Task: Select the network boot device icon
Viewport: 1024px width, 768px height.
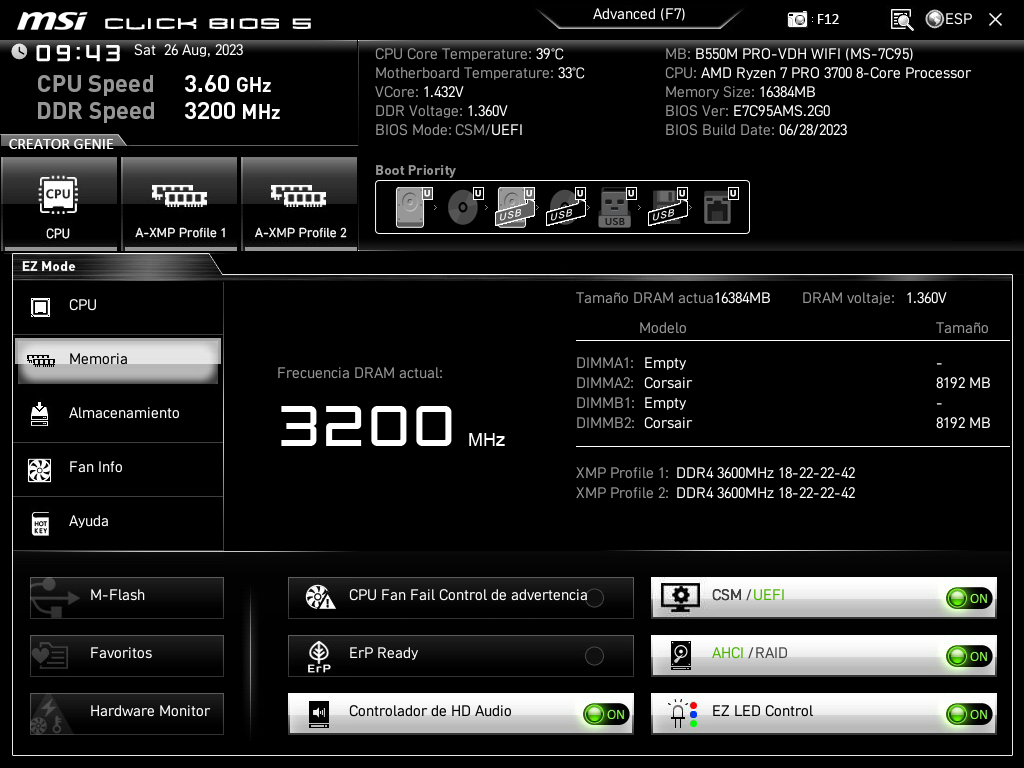Action: [719, 207]
